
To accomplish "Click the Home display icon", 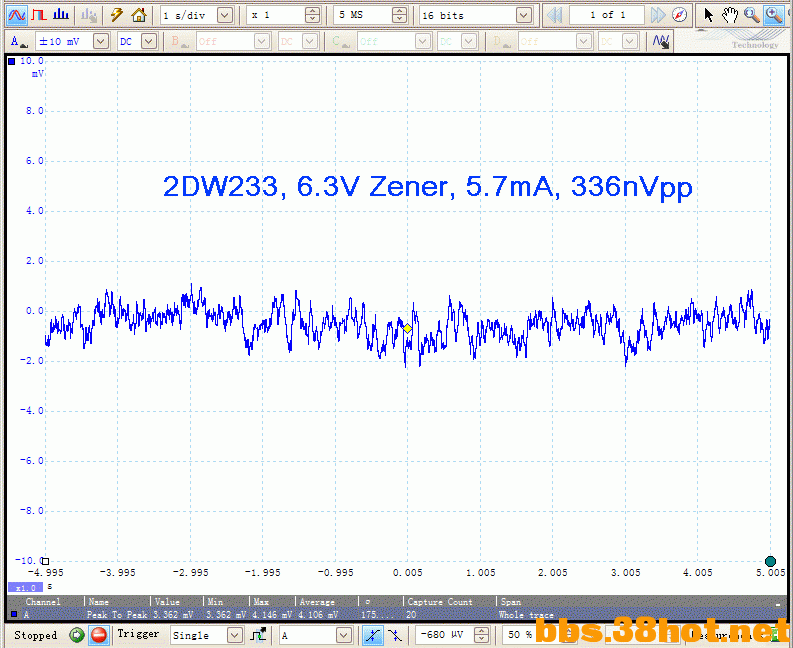I will 139,15.
